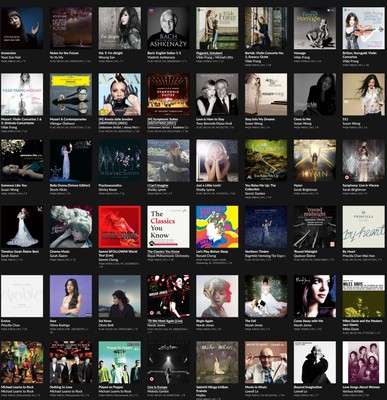387x400 pixels.
Task: Click the Nothing to Lose title
Action: pos(62,387)
